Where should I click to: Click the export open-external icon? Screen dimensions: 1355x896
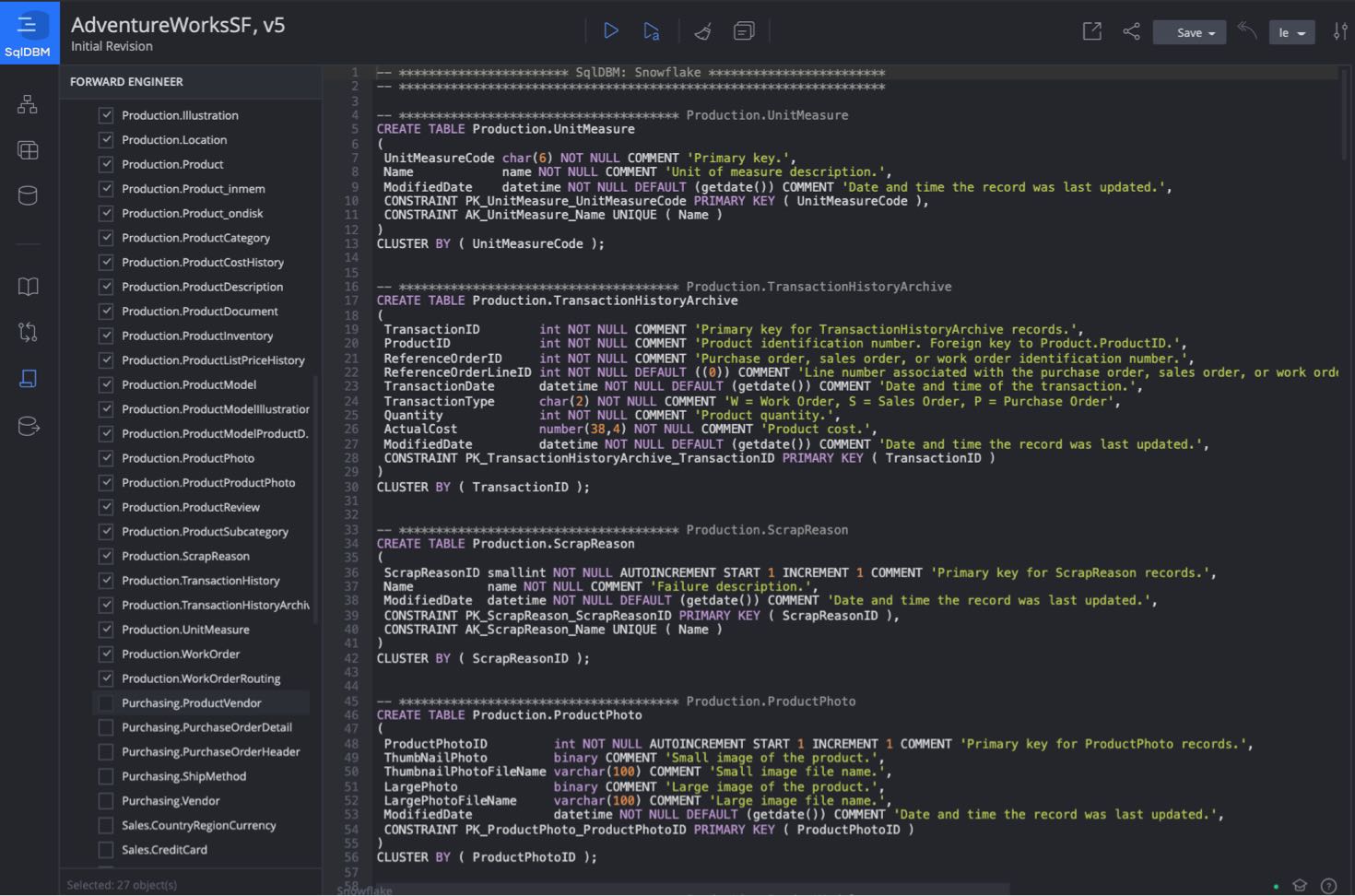(1092, 31)
